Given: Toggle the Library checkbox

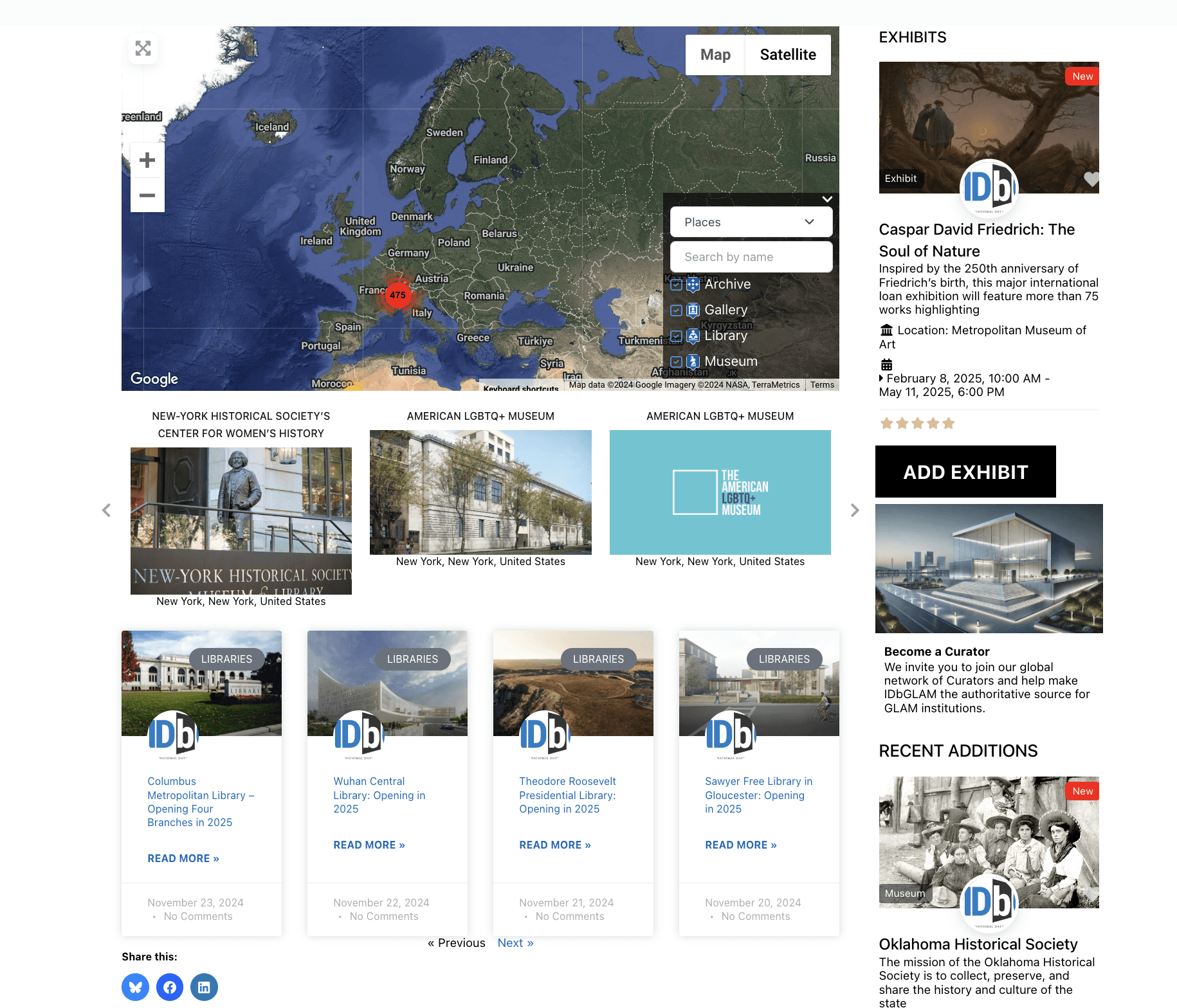Looking at the screenshot, I should 676,336.
